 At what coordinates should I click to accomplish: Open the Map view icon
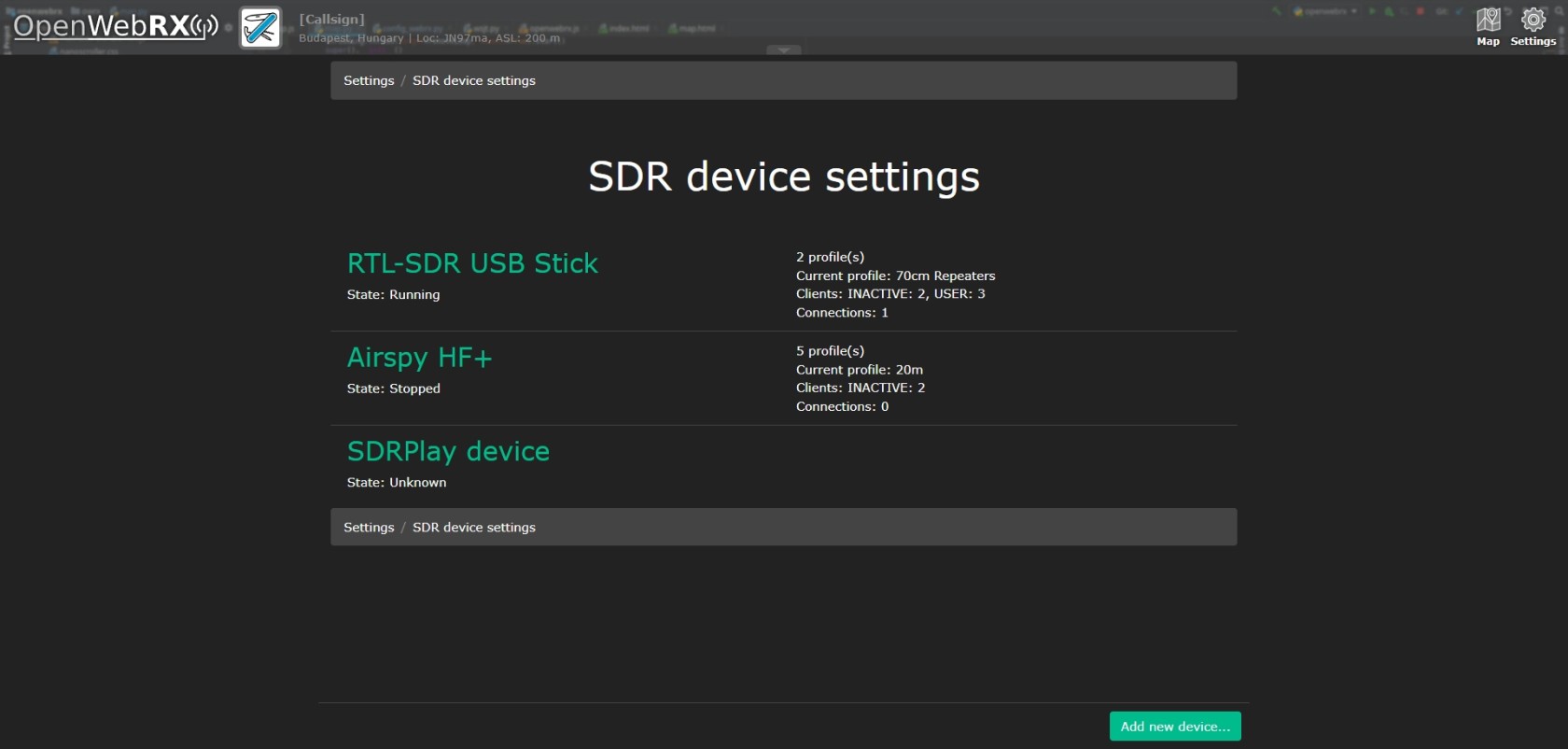click(1488, 27)
